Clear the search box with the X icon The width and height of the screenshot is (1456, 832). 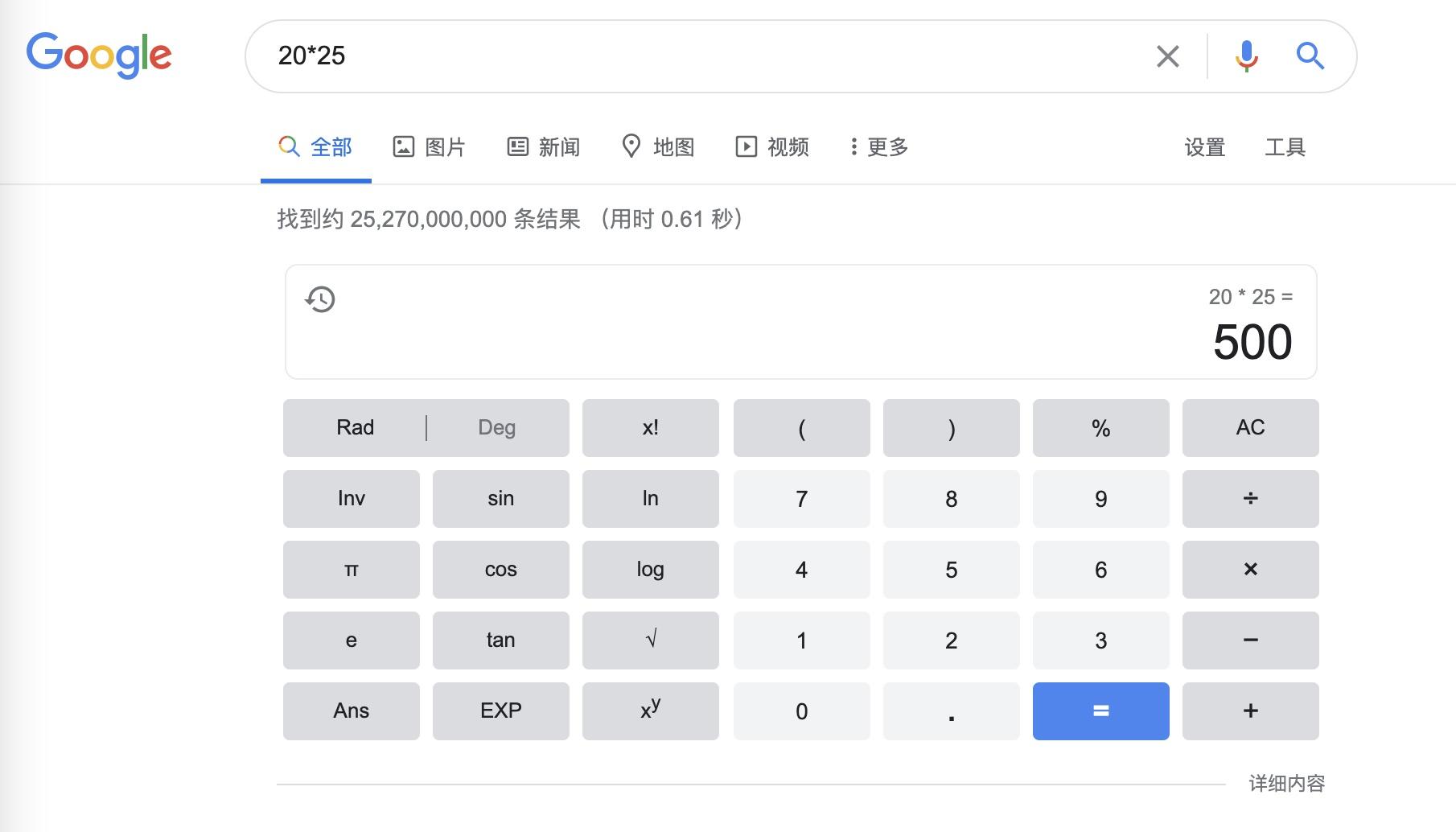(x=1167, y=56)
